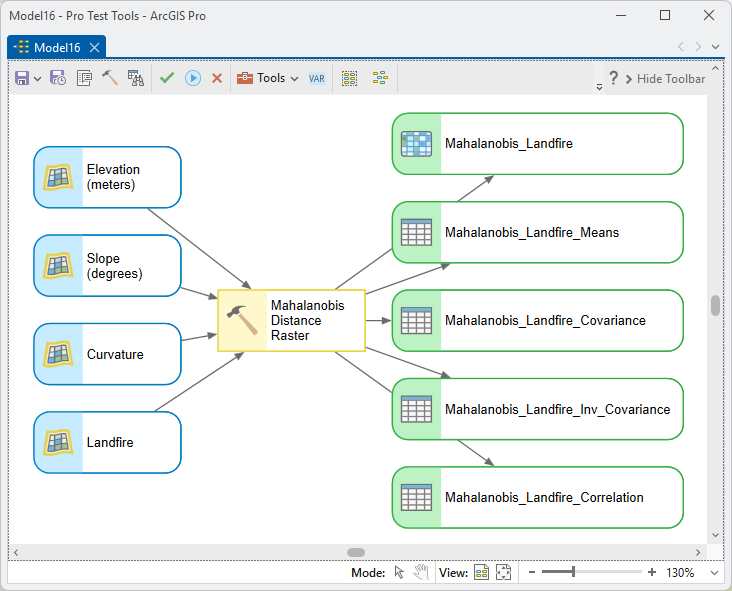
Task: Click the Select All dashed-box icon
Action: [349, 78]
